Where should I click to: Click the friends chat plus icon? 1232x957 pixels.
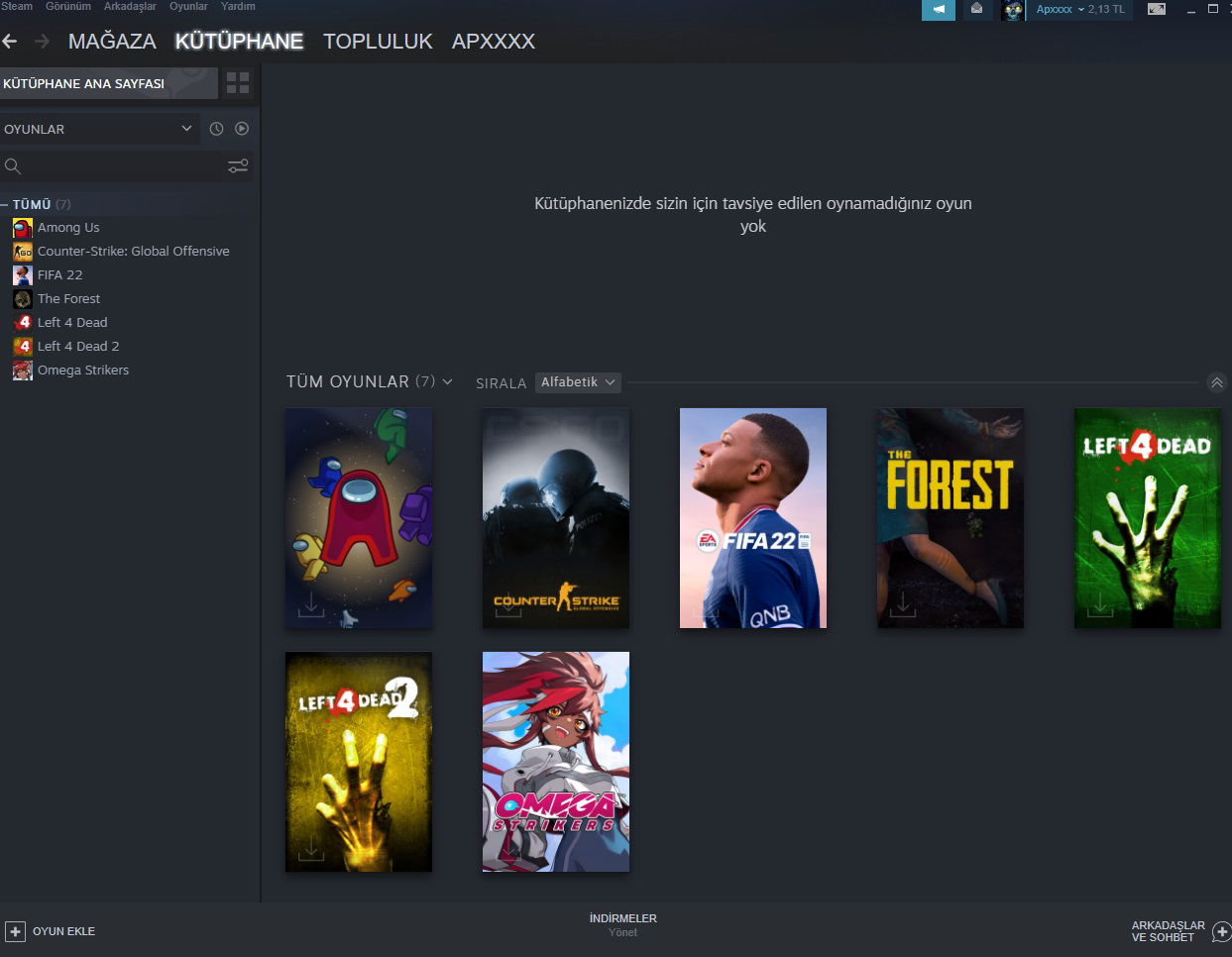pos(1222,931)
